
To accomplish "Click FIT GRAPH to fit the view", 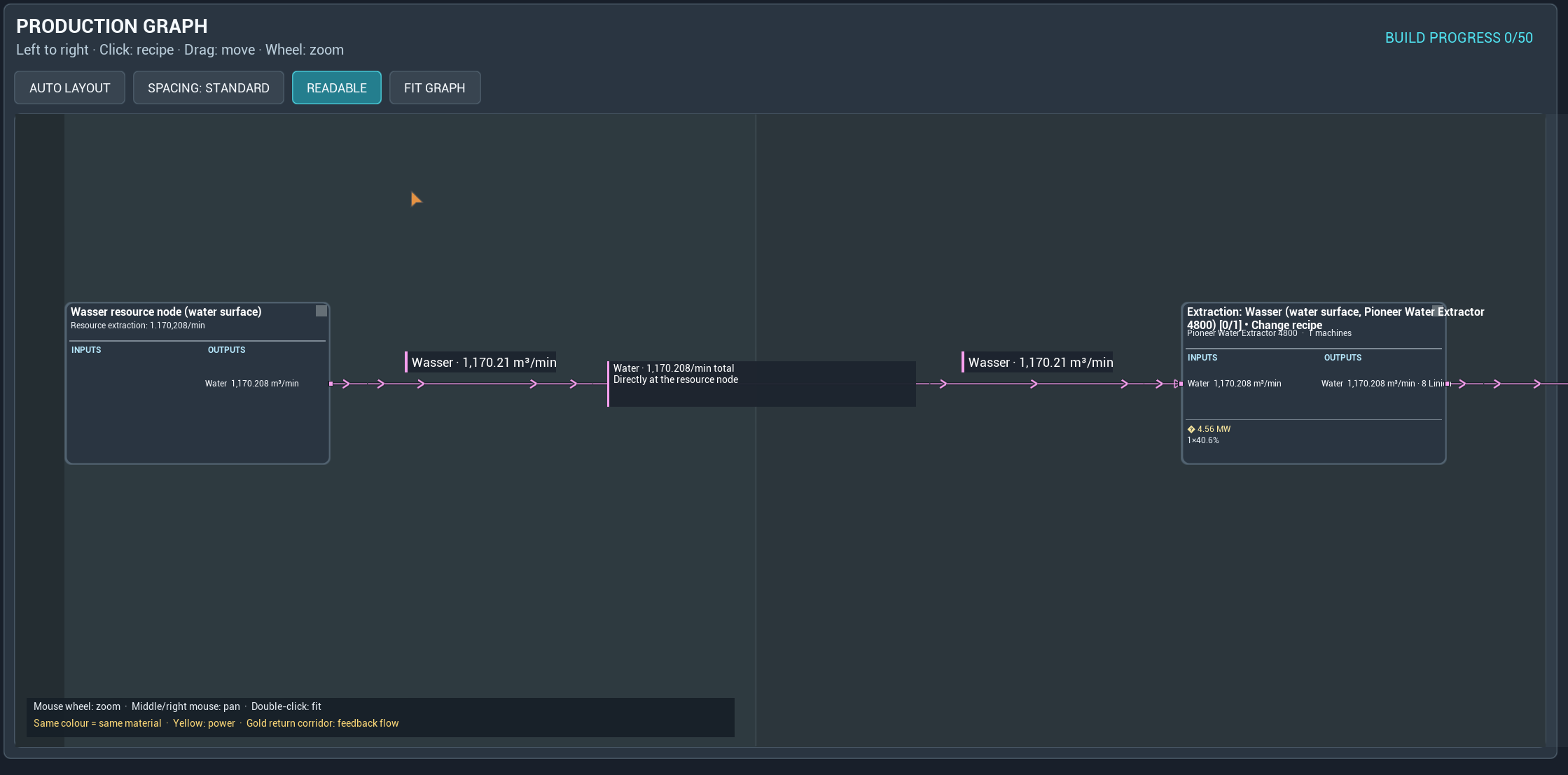I will tap(435, 88).
